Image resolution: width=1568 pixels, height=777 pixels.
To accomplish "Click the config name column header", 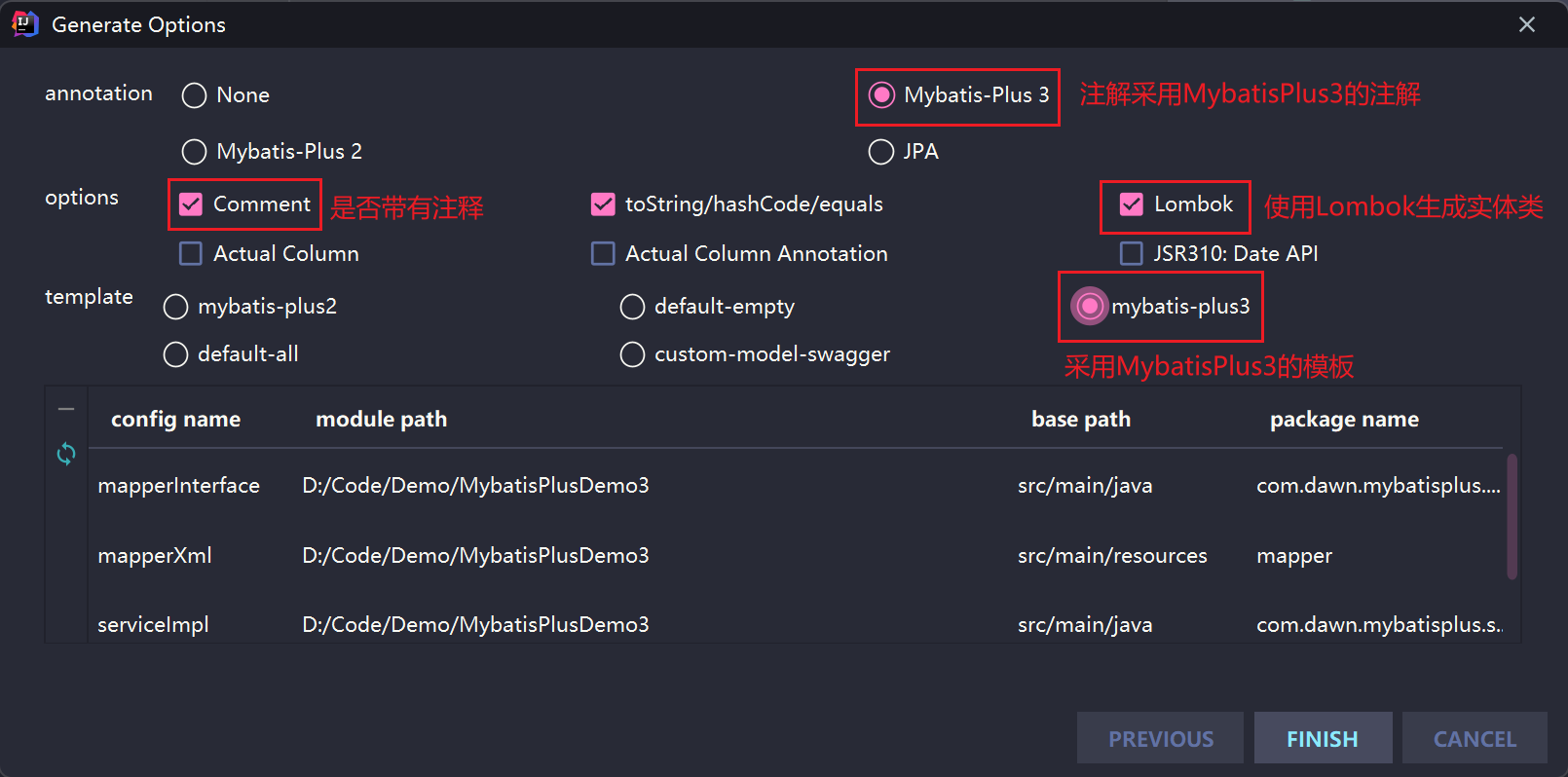I will tap(175, 420).
